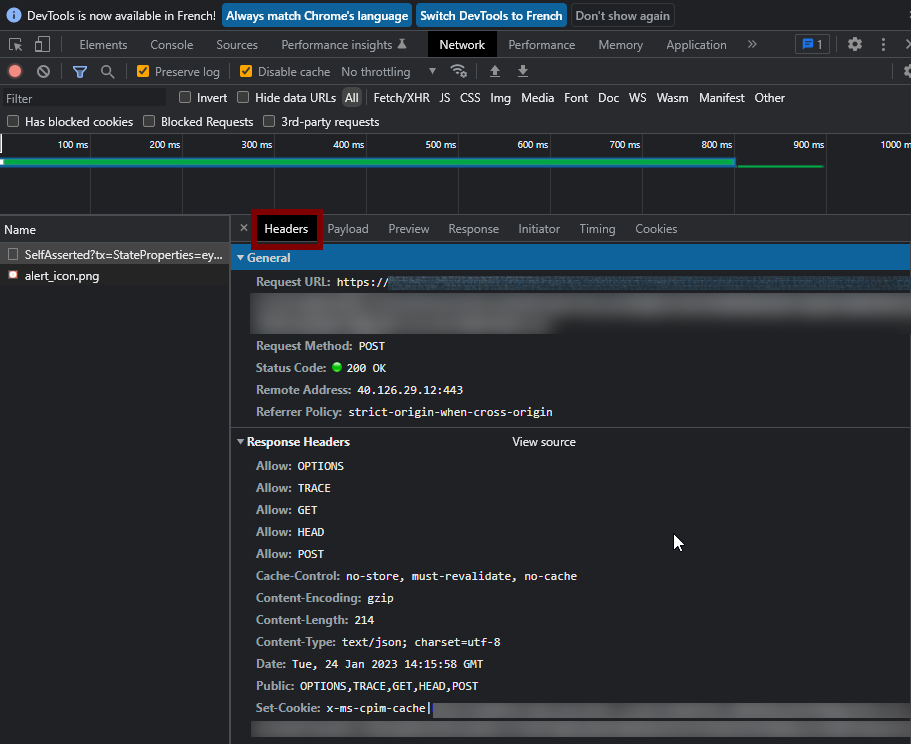
Task: Click the info icon in language banner
Action: tap(13, 16)
